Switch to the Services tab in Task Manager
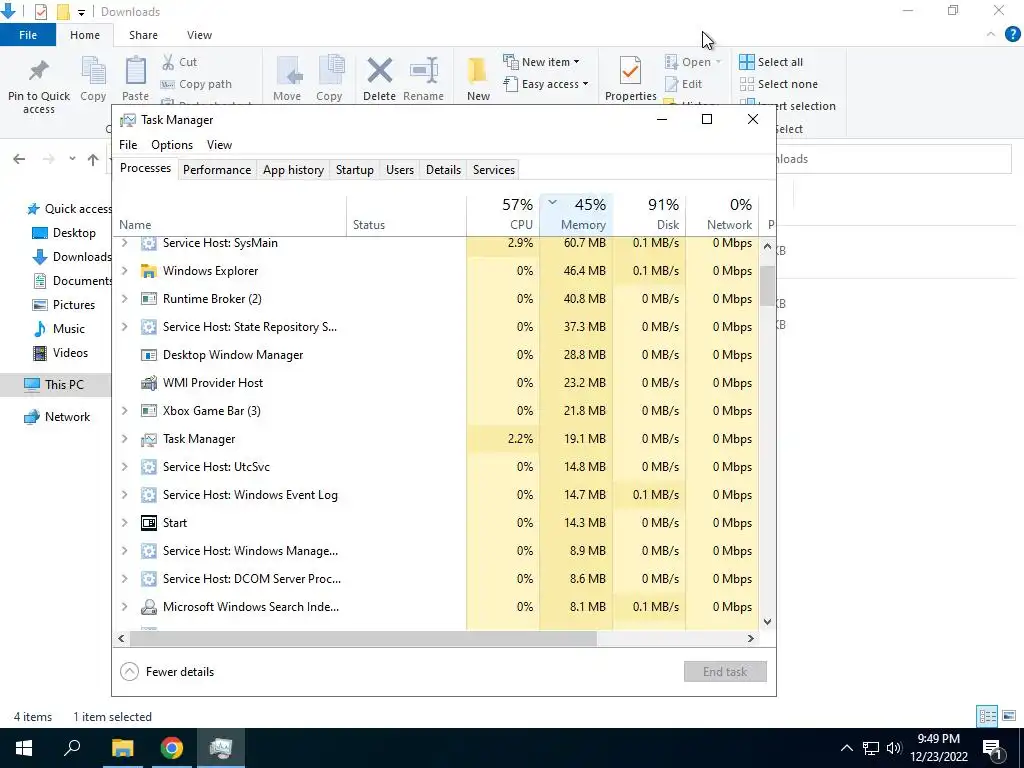The image size is (1024, 768). (494, 170)
